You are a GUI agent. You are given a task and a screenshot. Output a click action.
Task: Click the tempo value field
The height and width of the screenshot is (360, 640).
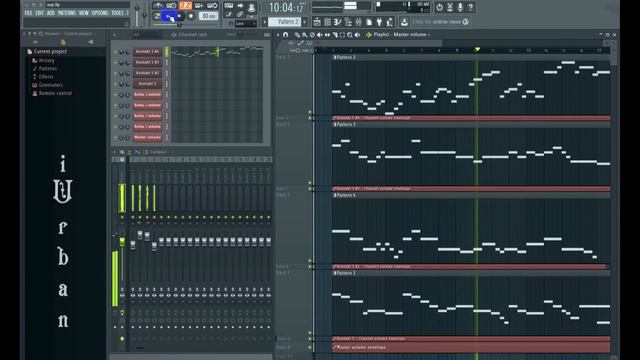coord(209,16)
